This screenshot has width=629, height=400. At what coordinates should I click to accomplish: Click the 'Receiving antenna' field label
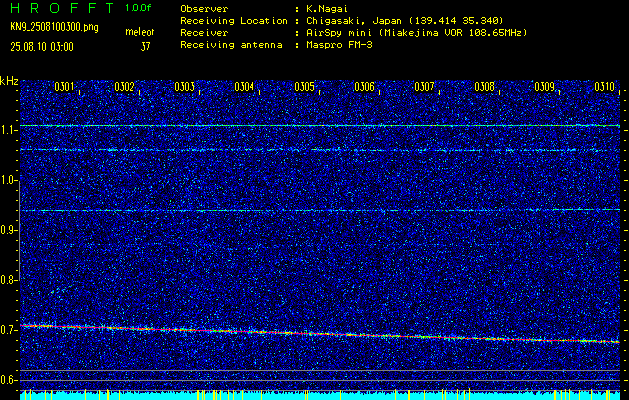point(231,45)
